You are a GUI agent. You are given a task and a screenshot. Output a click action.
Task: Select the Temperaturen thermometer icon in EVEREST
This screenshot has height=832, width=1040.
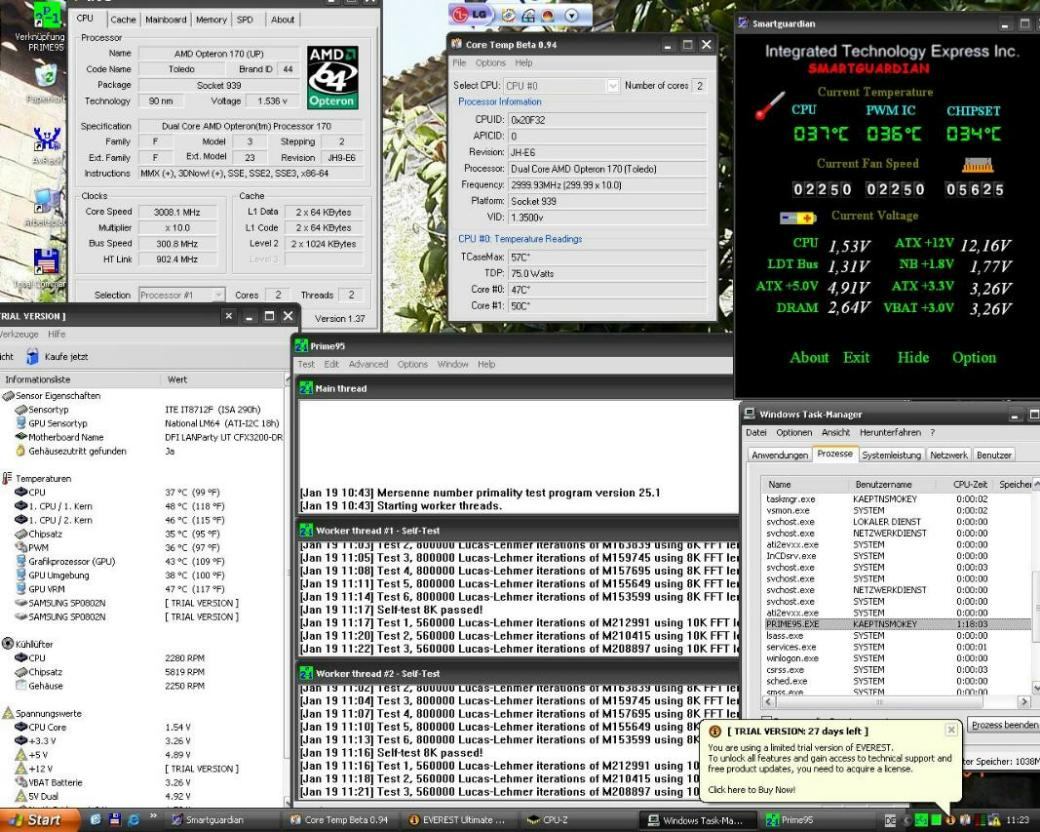[7, 478]
